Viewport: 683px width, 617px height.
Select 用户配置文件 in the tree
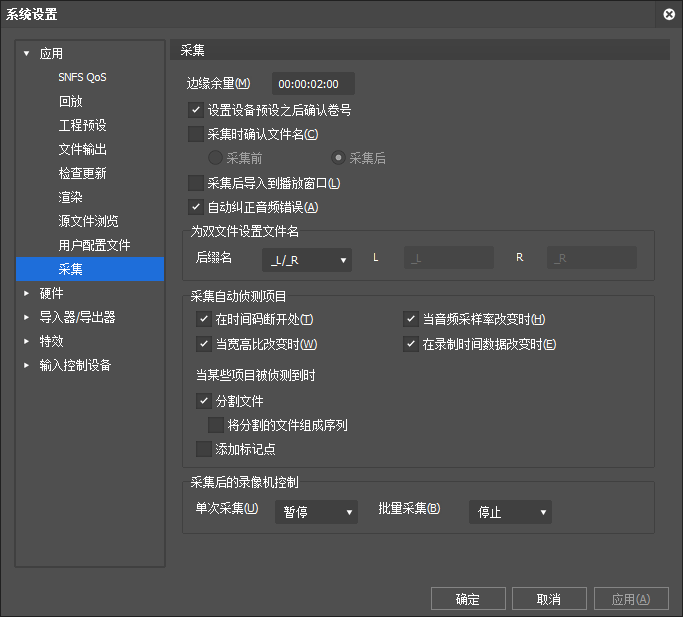pyautogui.click(x=95, y=245)
